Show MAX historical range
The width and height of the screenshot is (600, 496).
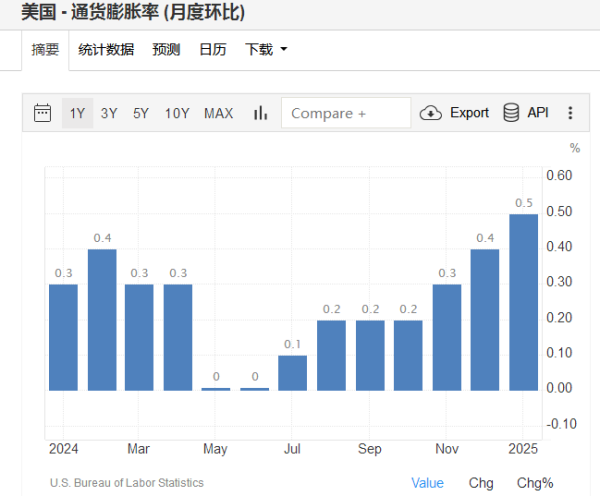218,113
